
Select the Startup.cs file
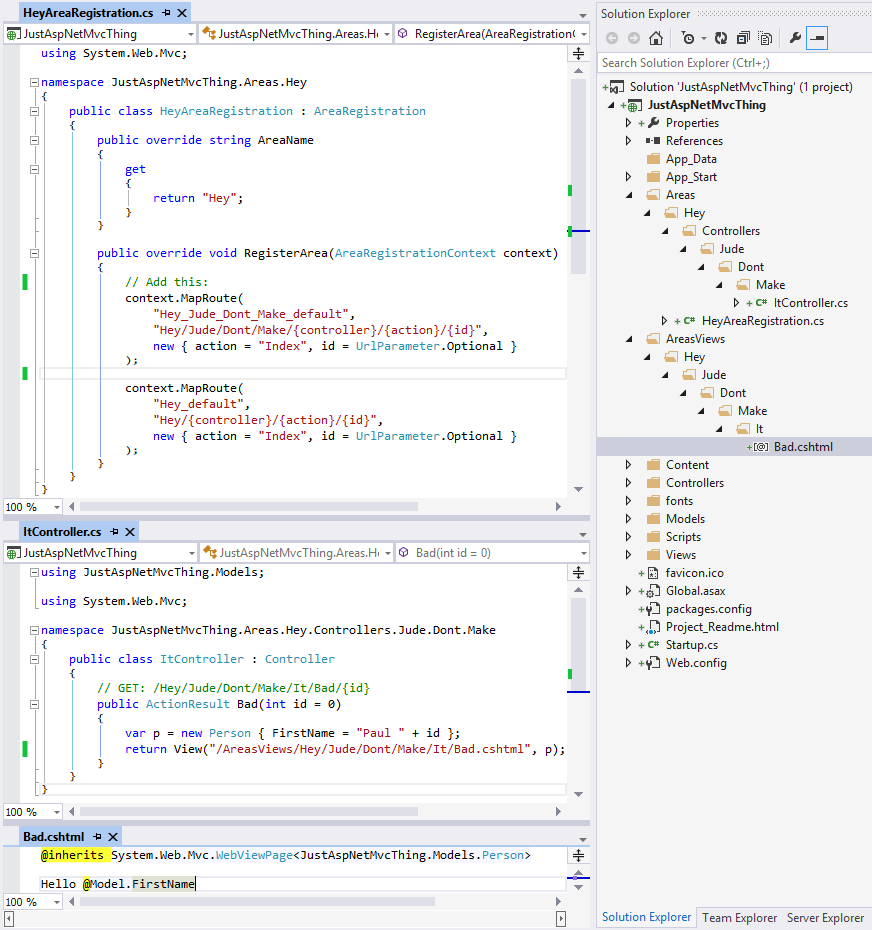click(x=692, y=645)
